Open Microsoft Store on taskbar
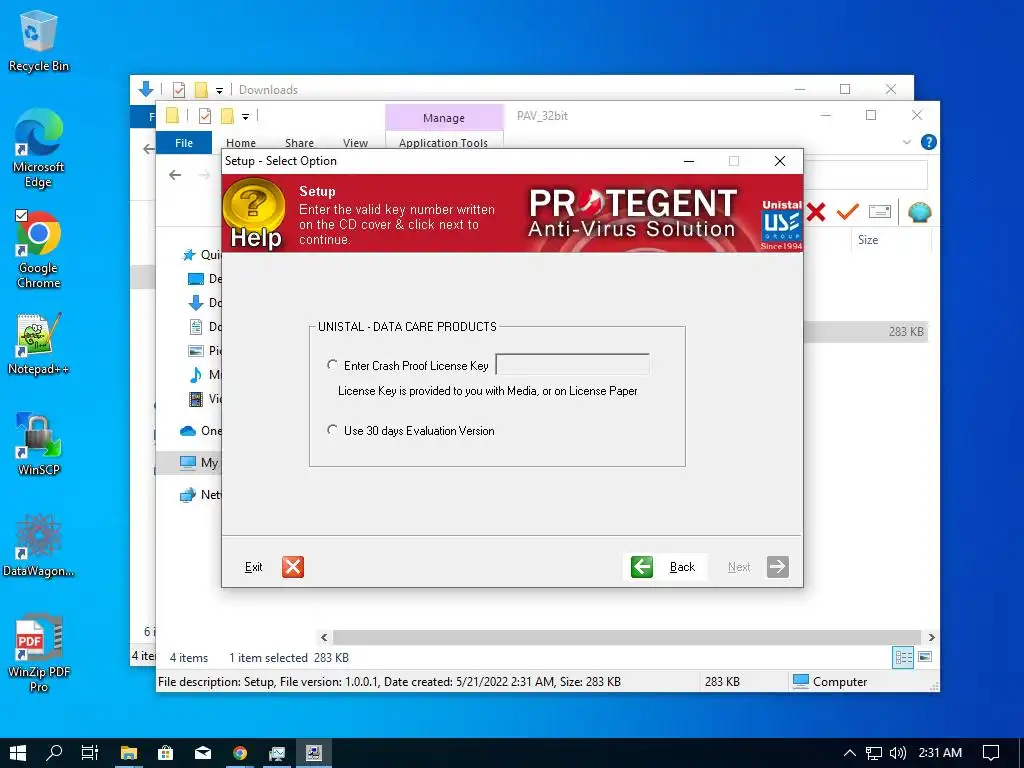This screenshot has height=768, width=1024. pos(165,752)
